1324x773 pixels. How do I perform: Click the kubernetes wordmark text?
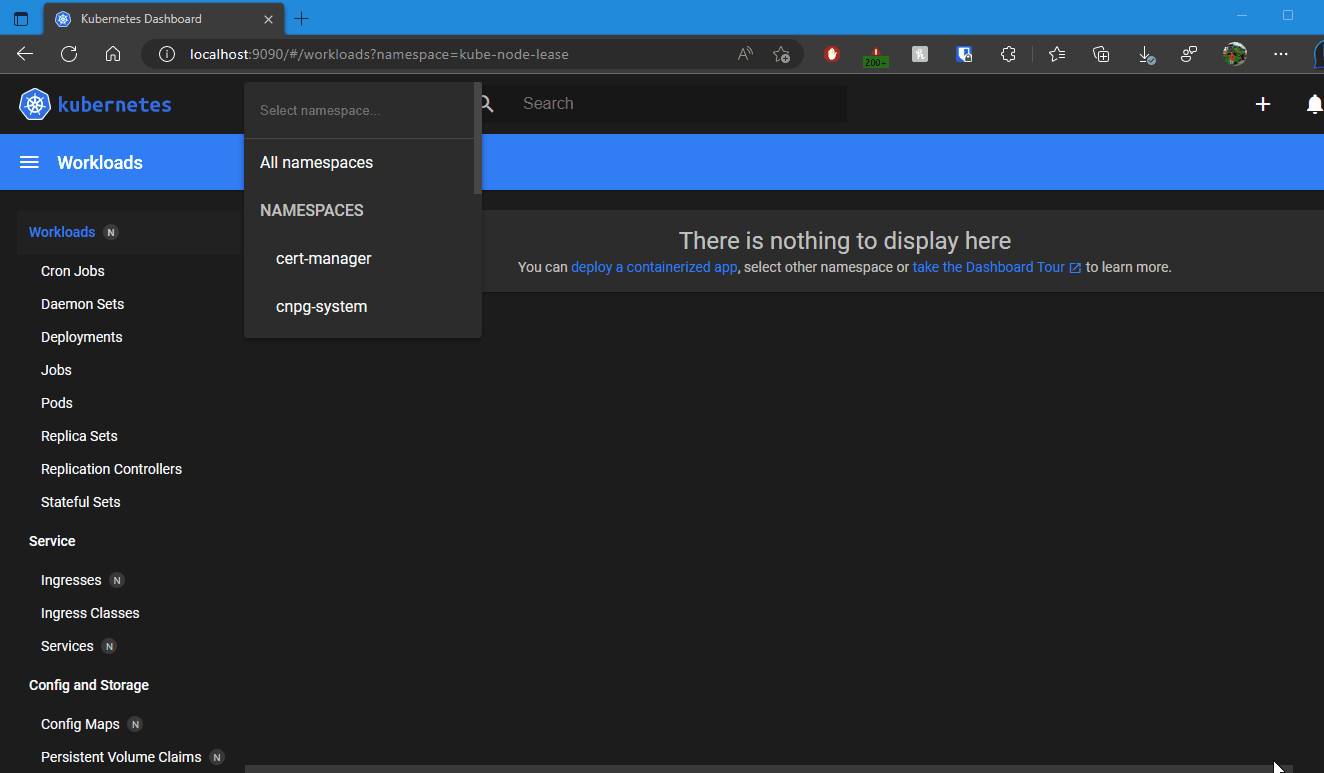115,104
